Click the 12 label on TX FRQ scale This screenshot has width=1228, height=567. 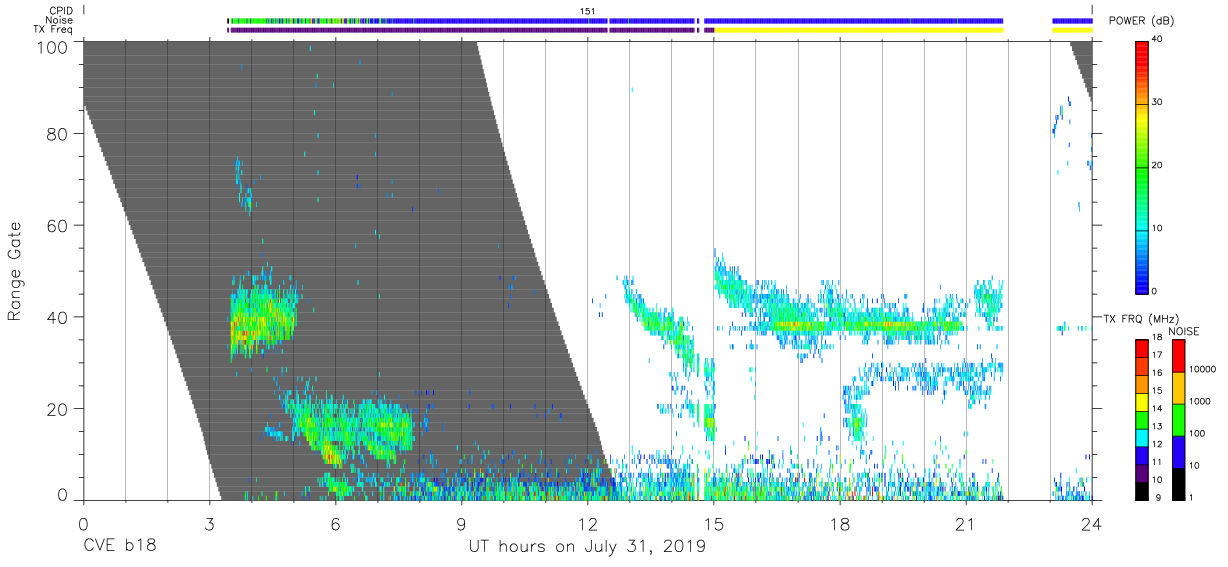pyautogui.click(x=1157, y=444)
